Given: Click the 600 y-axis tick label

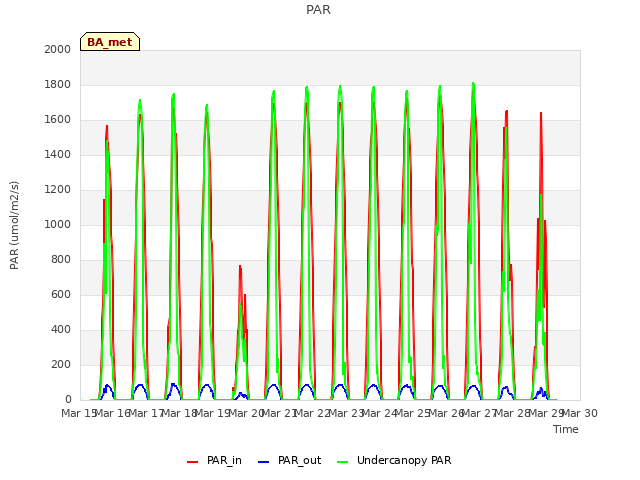Looking at the screenshot, I should point(61,294).
